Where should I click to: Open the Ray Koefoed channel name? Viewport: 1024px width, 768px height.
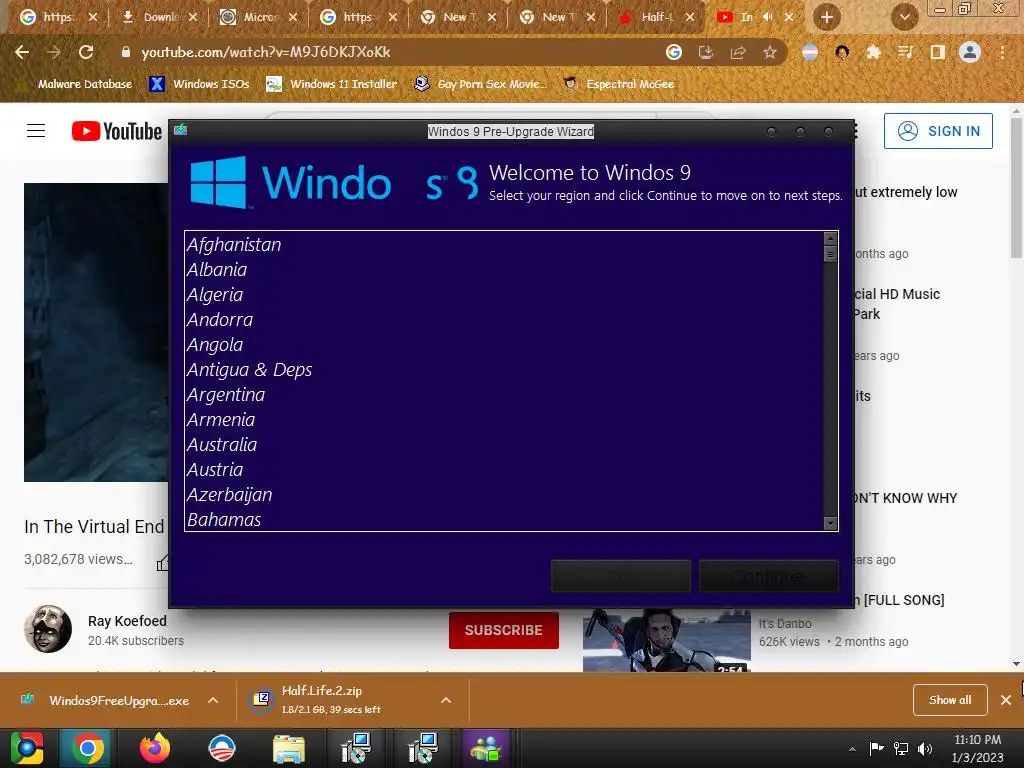coord(127,621)
